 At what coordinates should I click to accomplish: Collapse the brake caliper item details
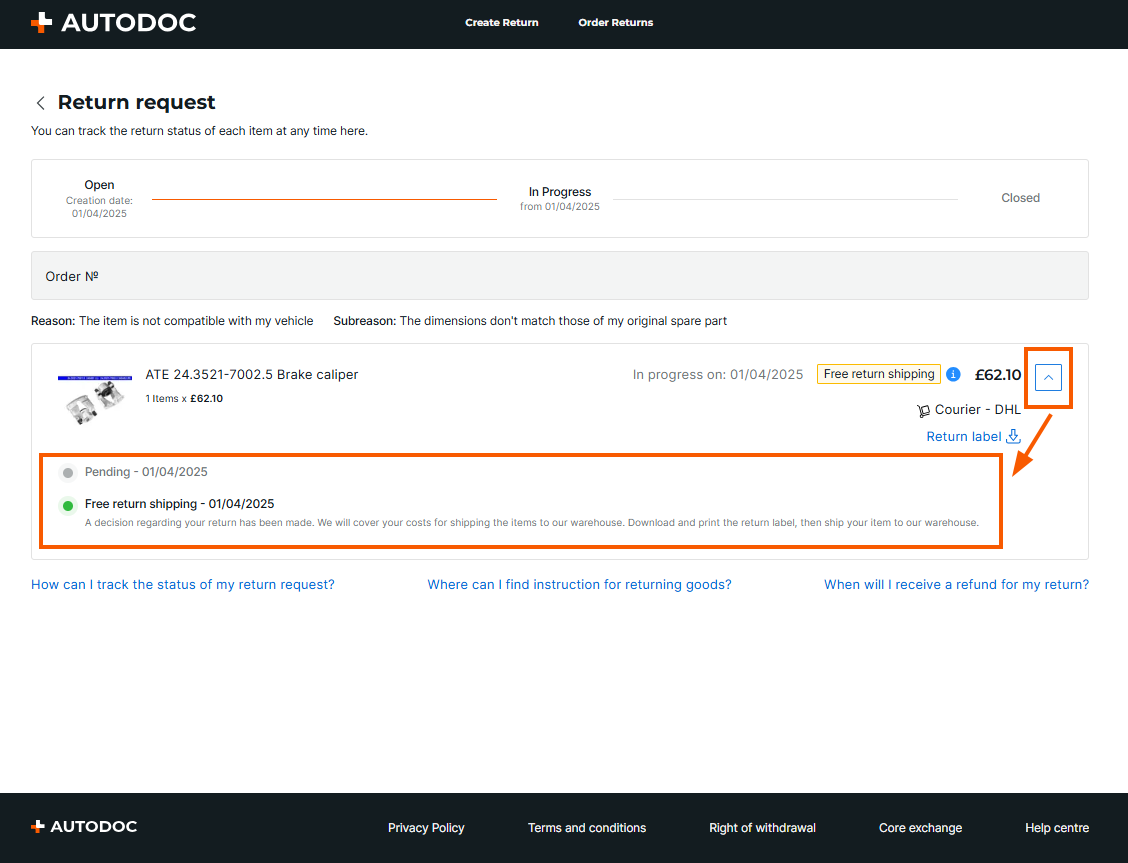[1048, 377]
